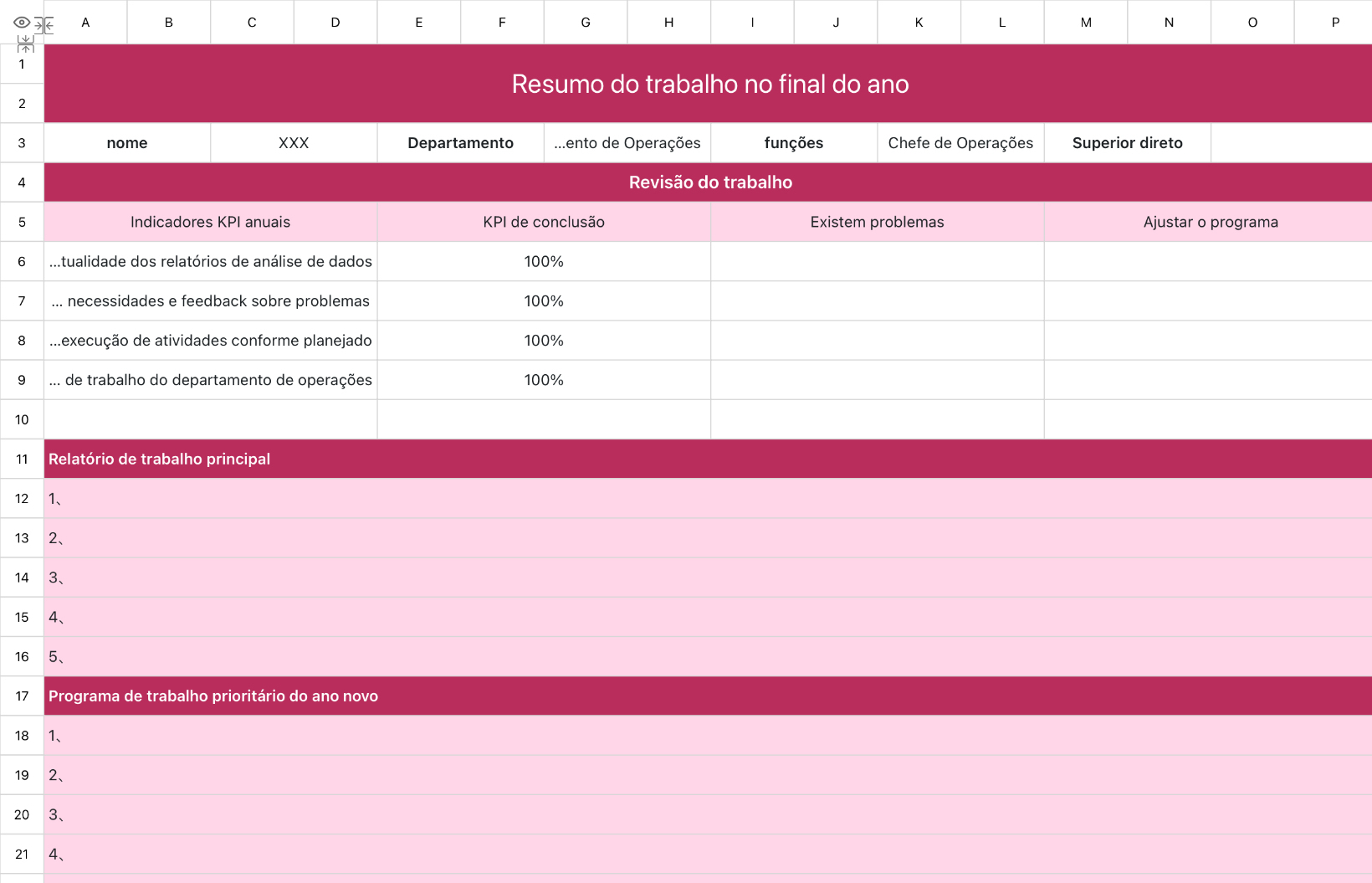Click item '5、' in row 16

click(708, 657)
